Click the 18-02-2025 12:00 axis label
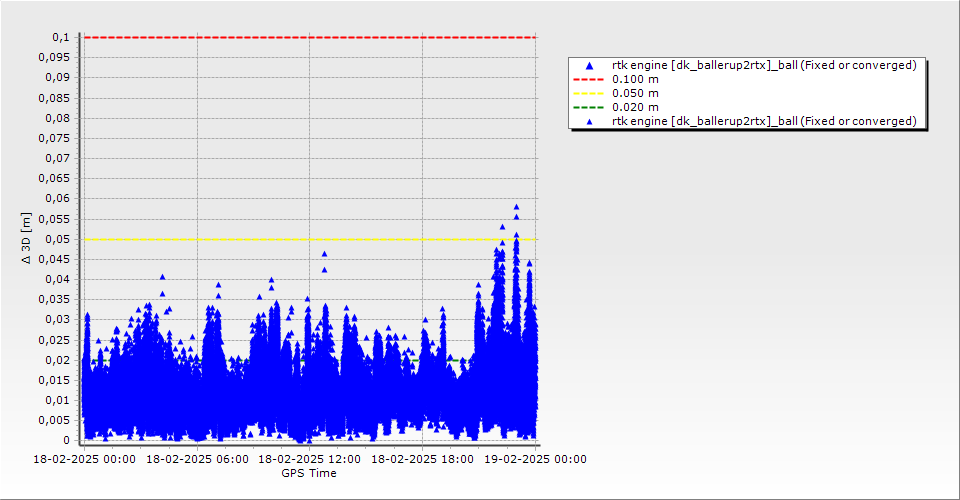 [309, 459]
